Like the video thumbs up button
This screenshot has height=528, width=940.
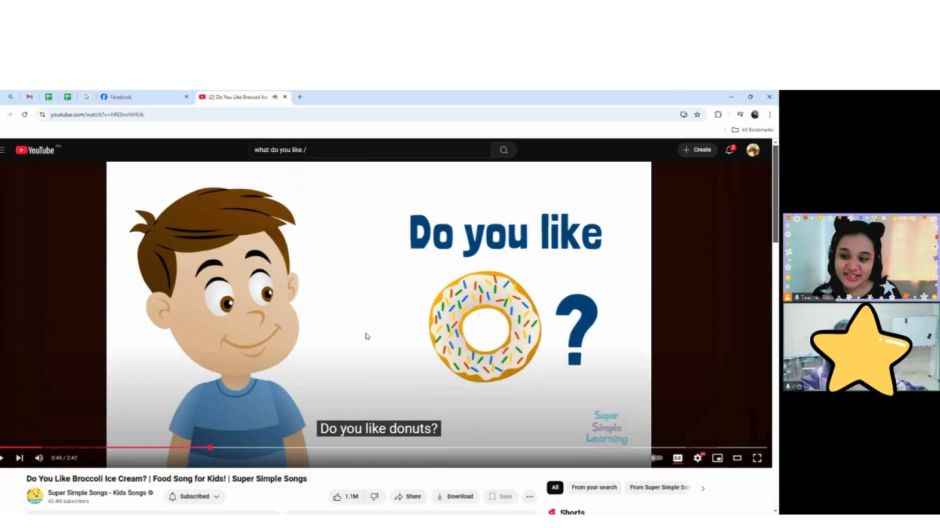tap(346, 496)
